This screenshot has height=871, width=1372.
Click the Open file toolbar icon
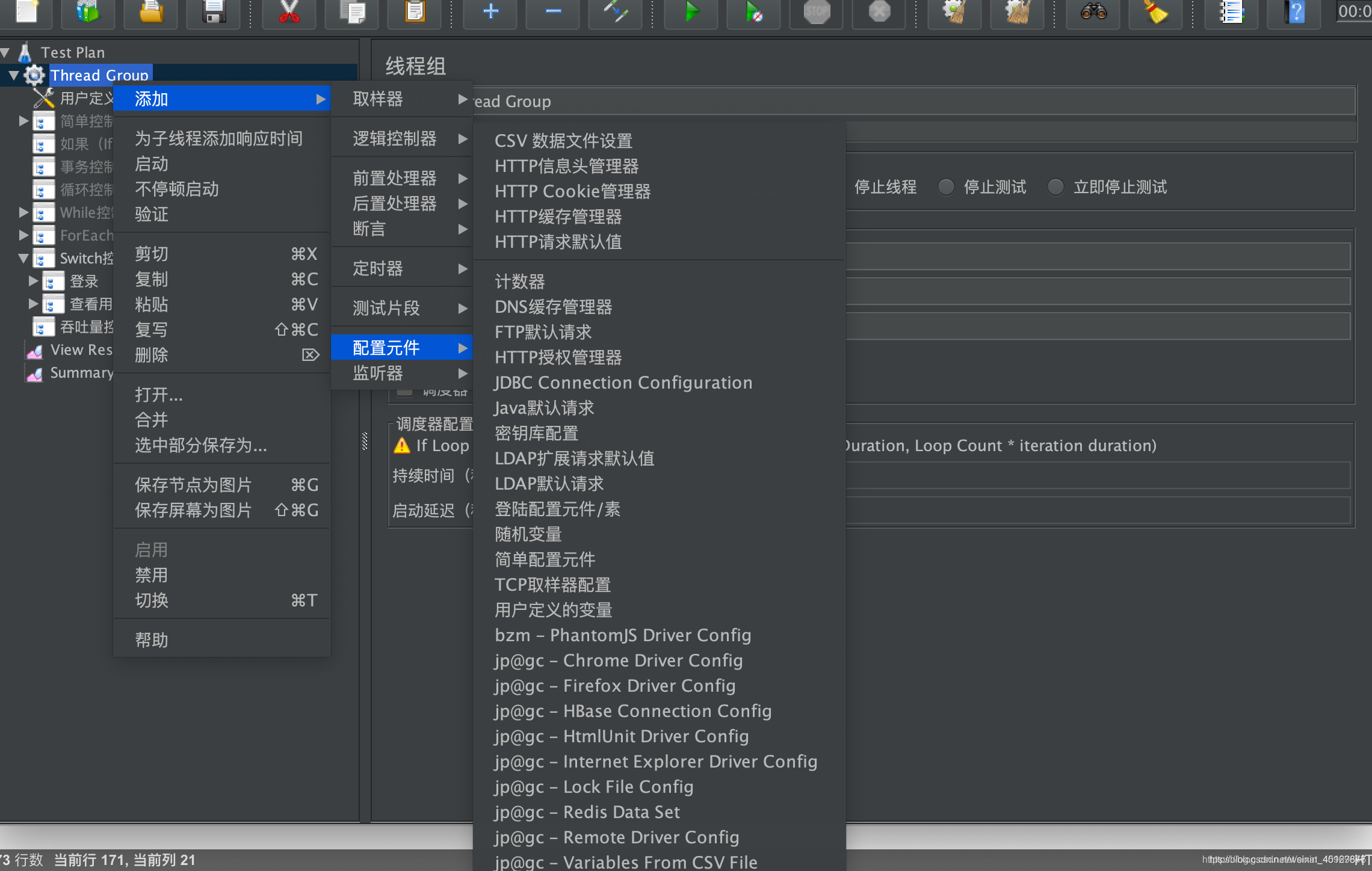151,11
